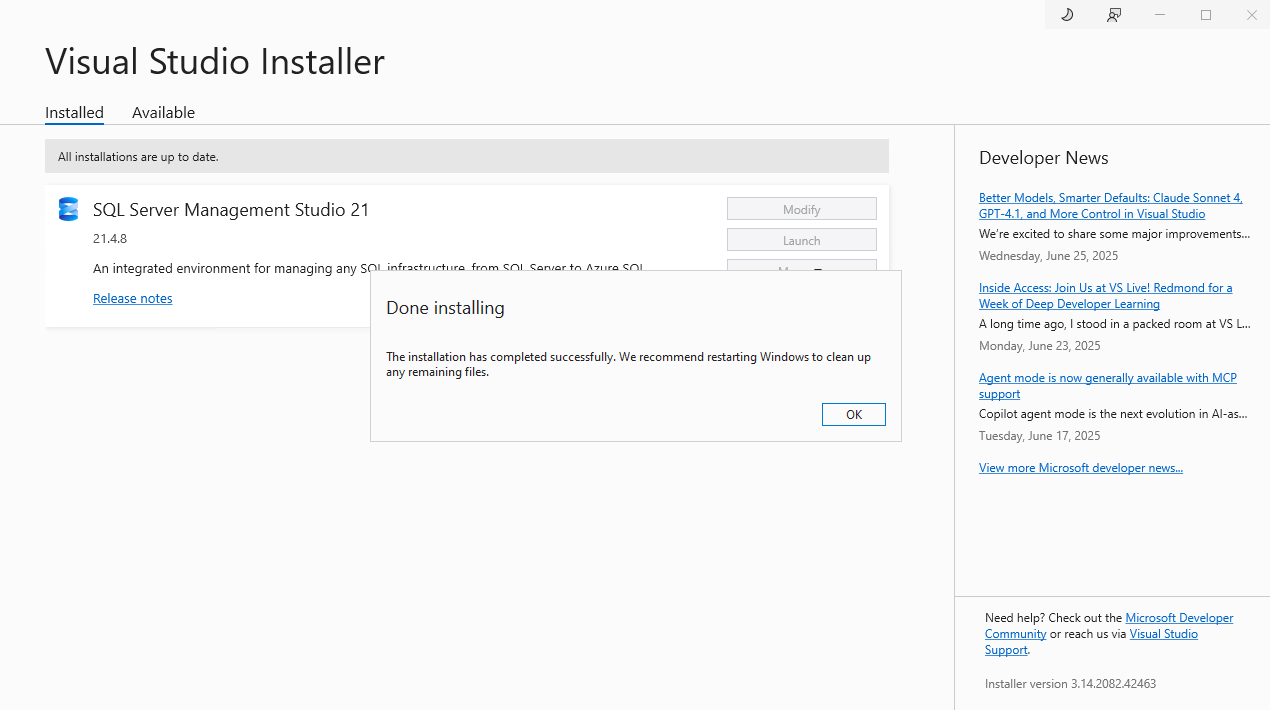Select the Installed tab

(x=74, y=112)
